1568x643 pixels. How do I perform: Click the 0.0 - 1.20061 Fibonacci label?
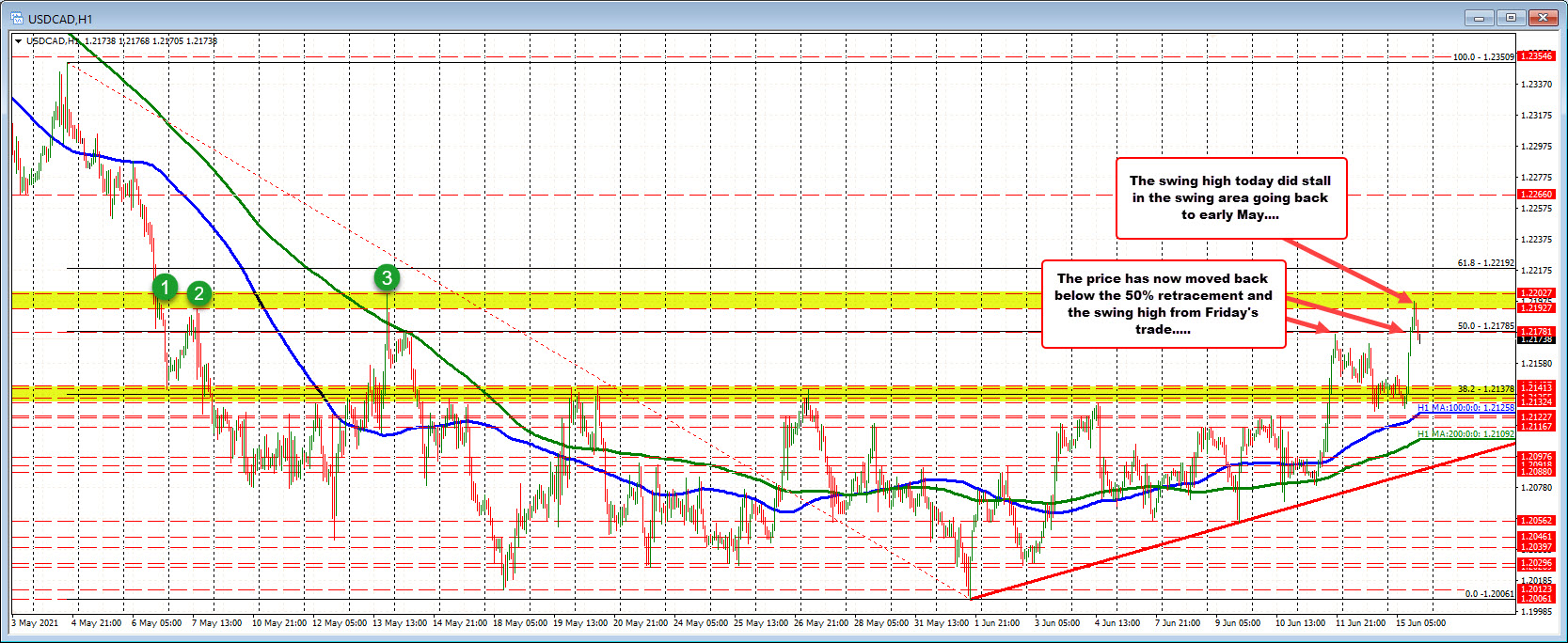point(1489,594)
